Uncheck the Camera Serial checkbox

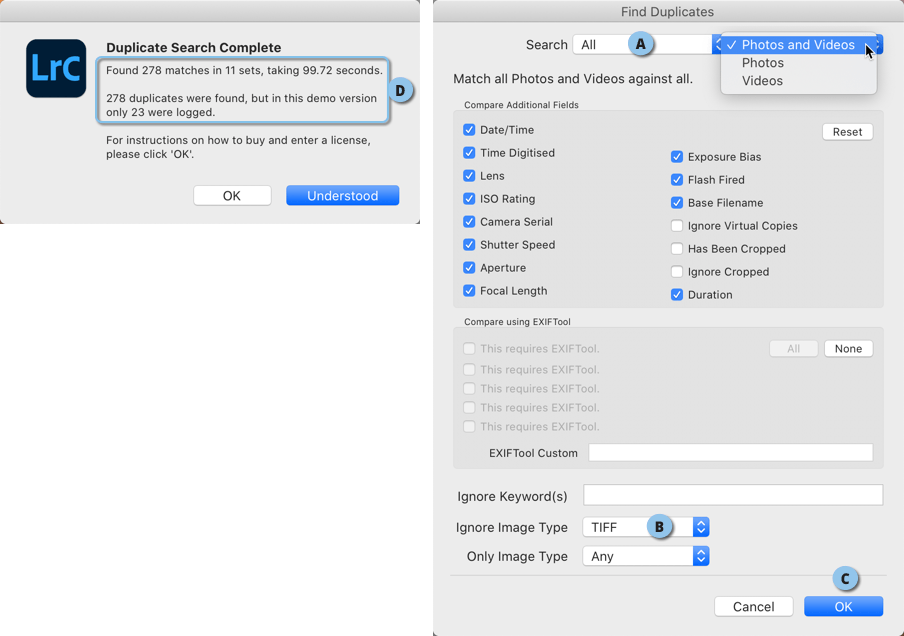pyautogui.click(x=469, y=222)
